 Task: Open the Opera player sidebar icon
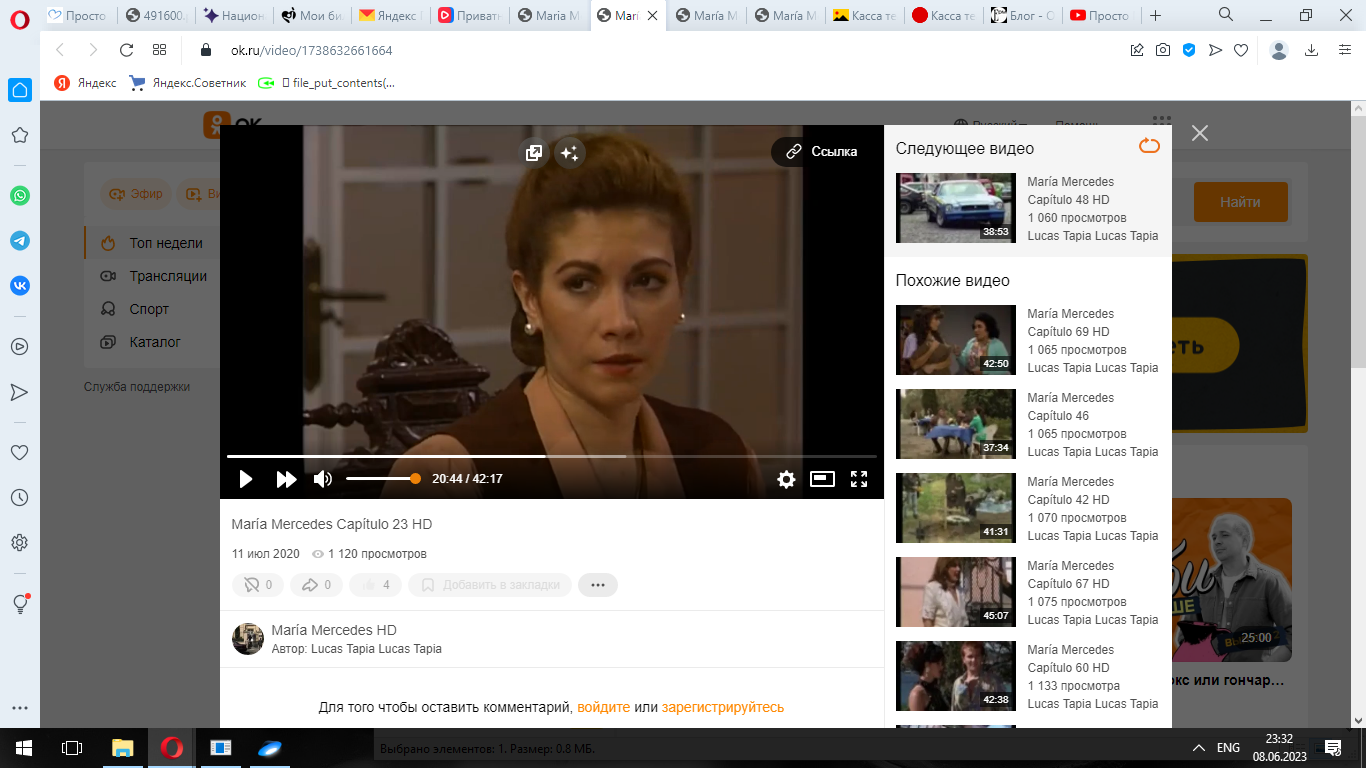tap(19, 347)
